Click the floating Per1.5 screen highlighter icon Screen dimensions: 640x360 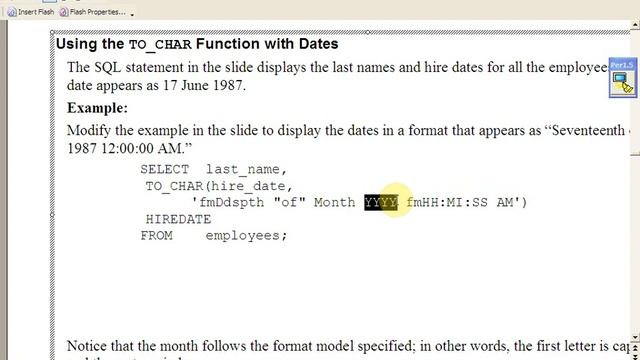click(x=623, y=78)
